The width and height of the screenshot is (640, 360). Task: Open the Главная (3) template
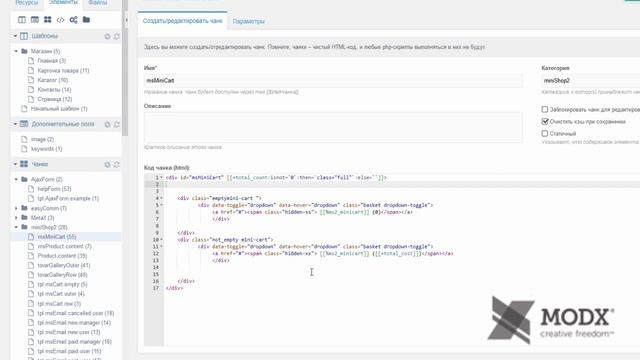51,60
